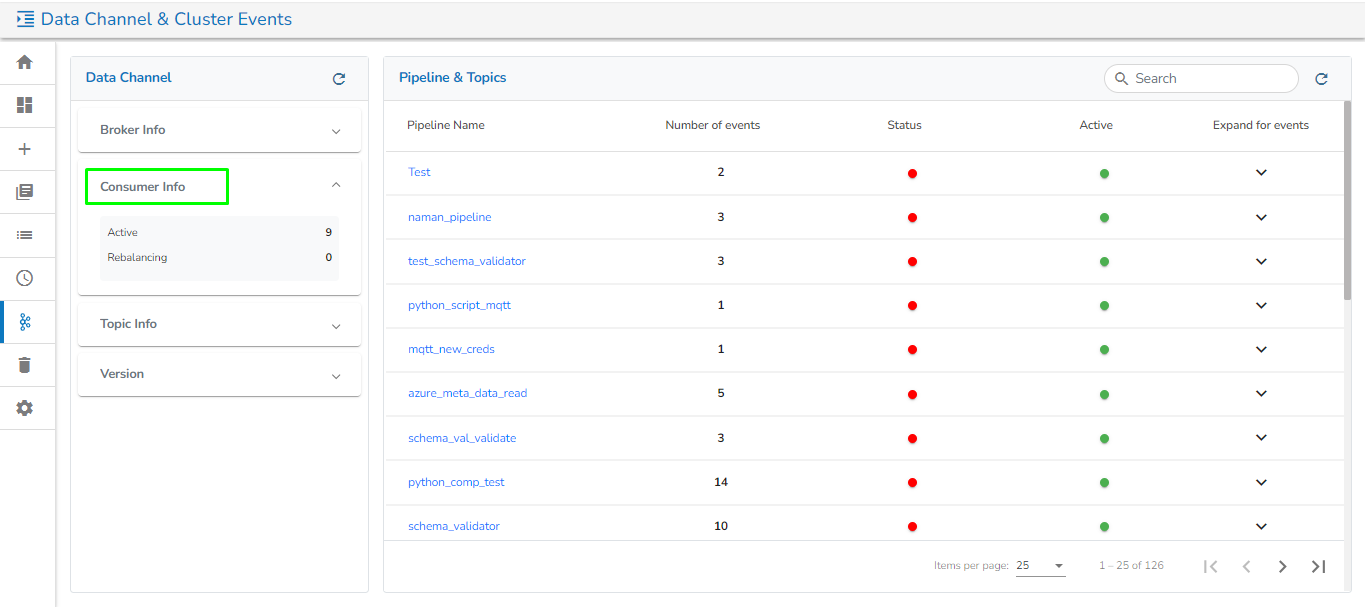This screenshot has width=1365, height=607.
Task: Refresh the Pipeline & Topics list
Action: (1321, 79)
